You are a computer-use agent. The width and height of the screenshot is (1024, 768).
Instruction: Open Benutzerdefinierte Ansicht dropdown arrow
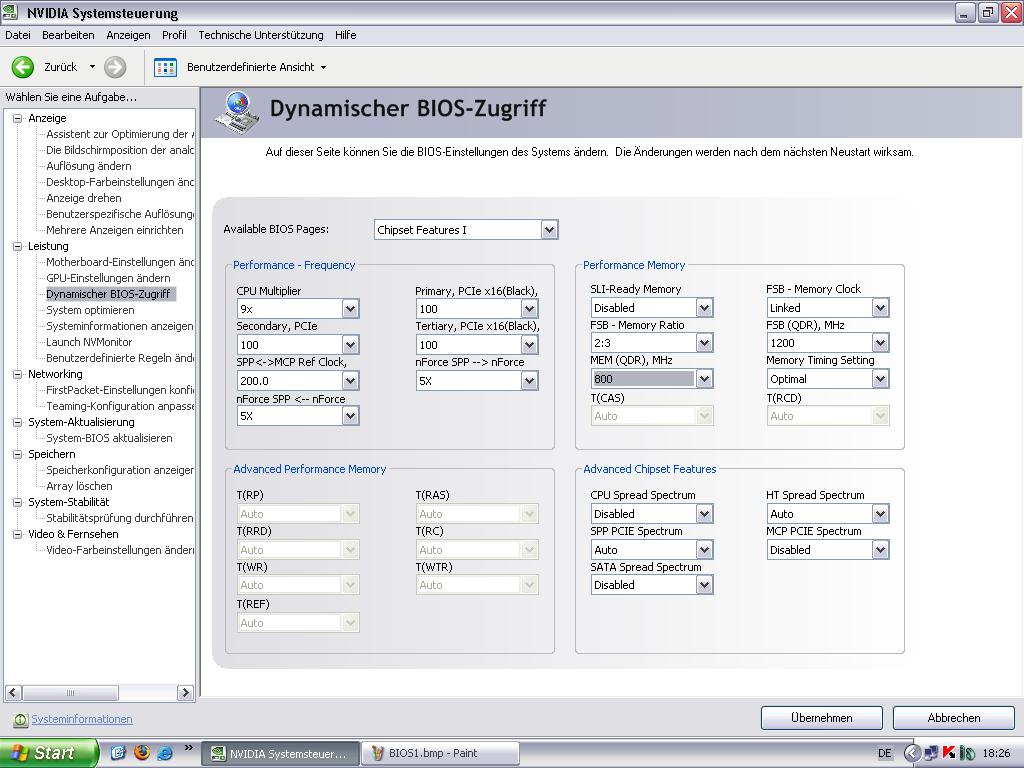[323, 67]
